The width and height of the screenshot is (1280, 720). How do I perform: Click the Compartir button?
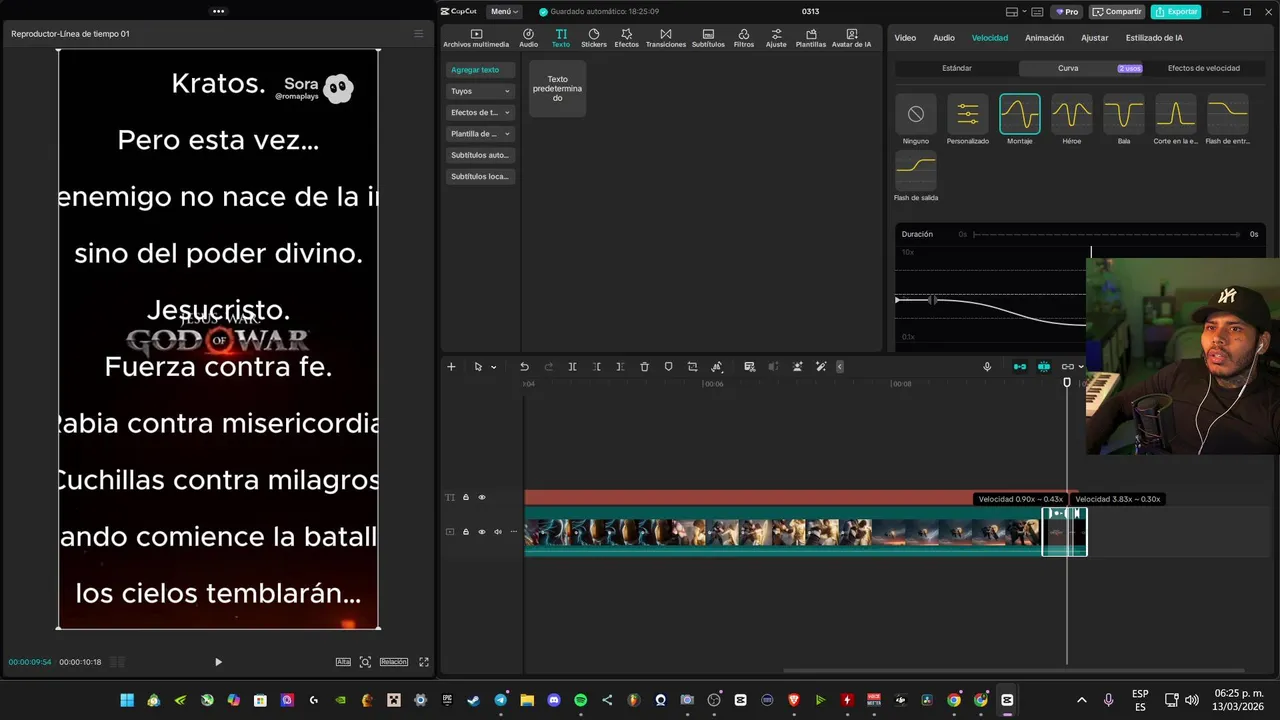point(1117,12)
